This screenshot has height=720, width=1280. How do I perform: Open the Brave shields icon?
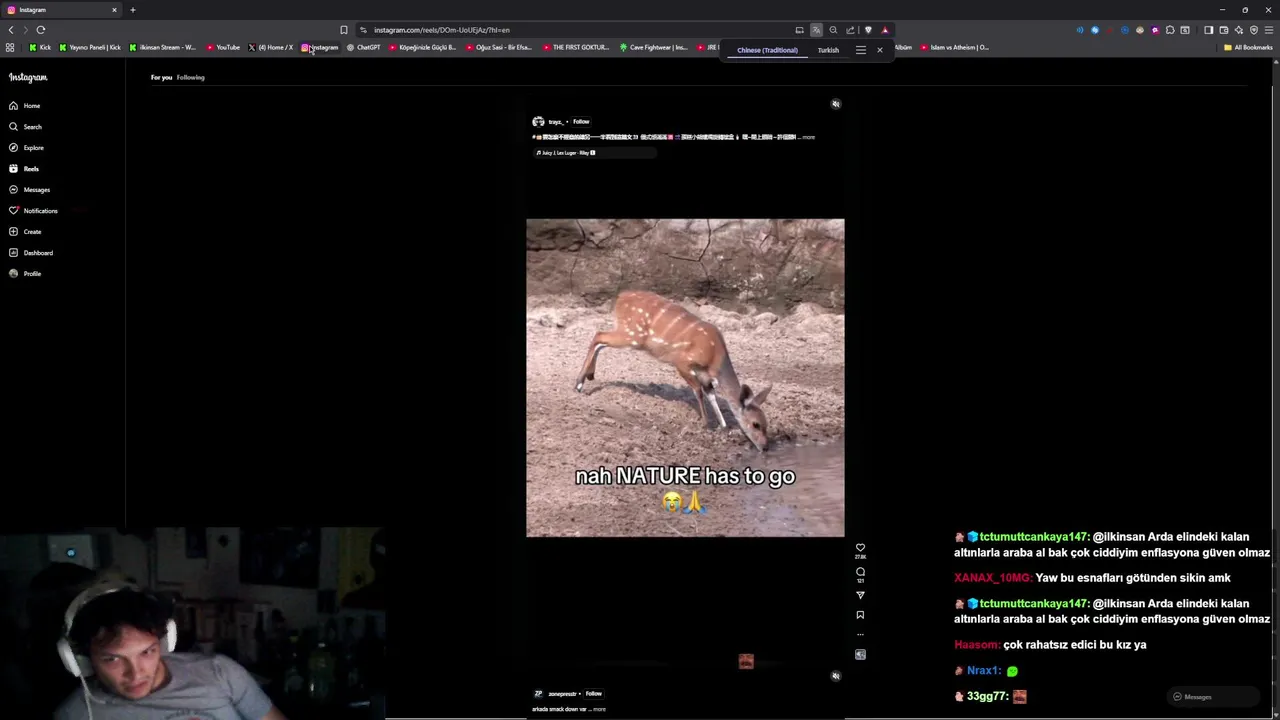(x=868, y=30)
